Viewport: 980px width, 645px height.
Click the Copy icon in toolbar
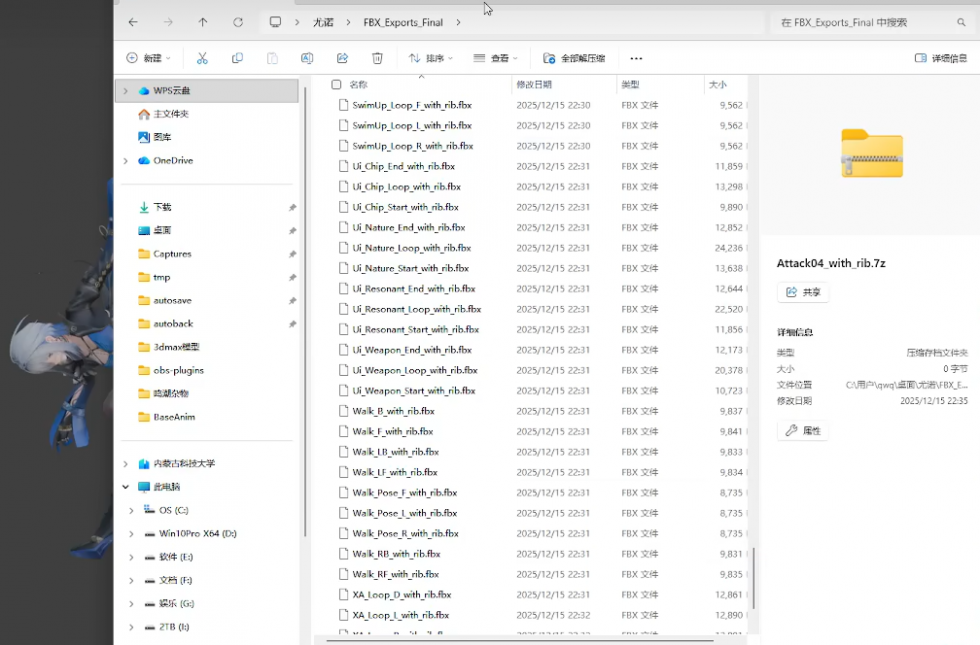[237, 59]
